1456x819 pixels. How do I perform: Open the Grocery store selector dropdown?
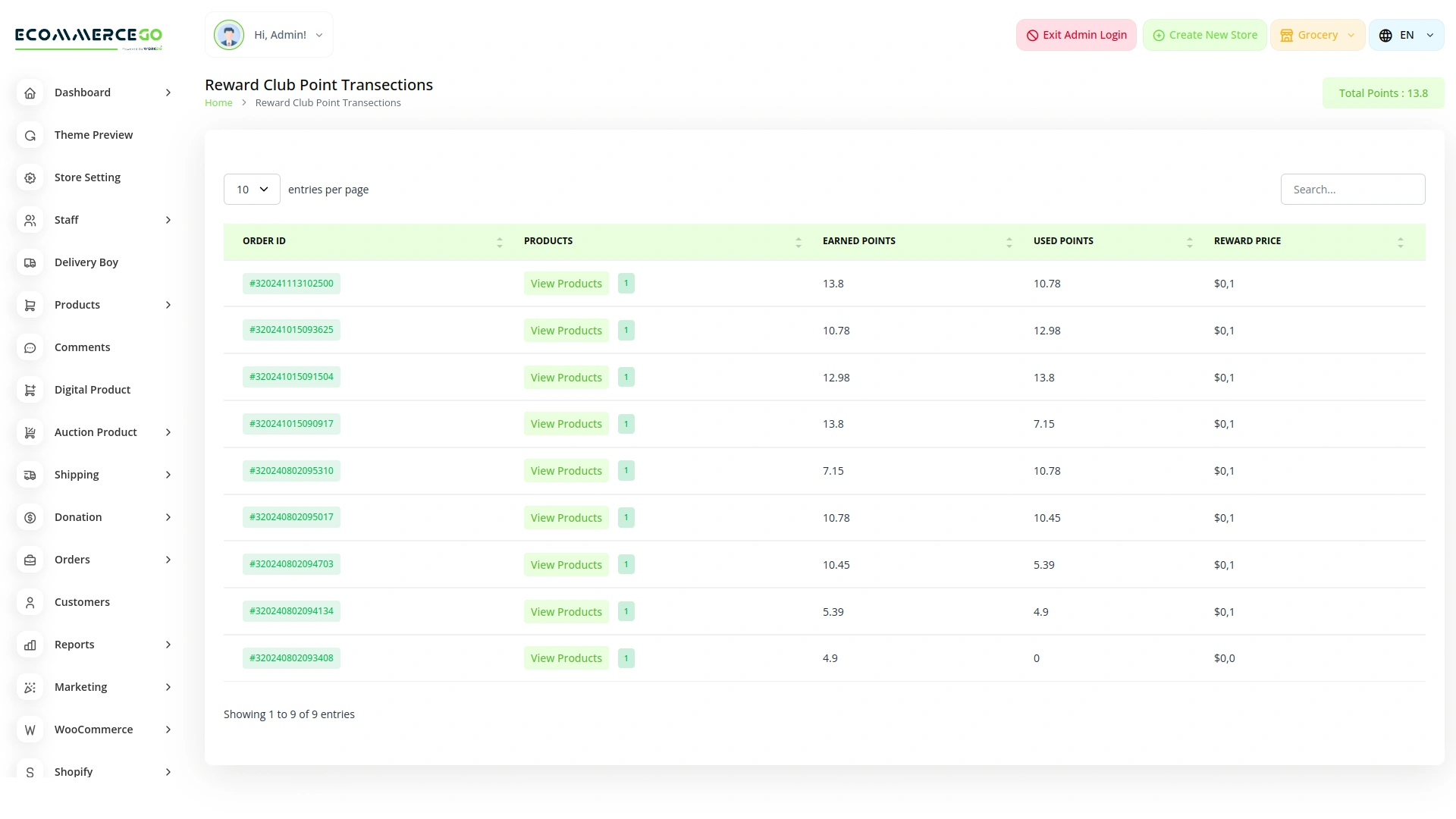(1317, 35)
